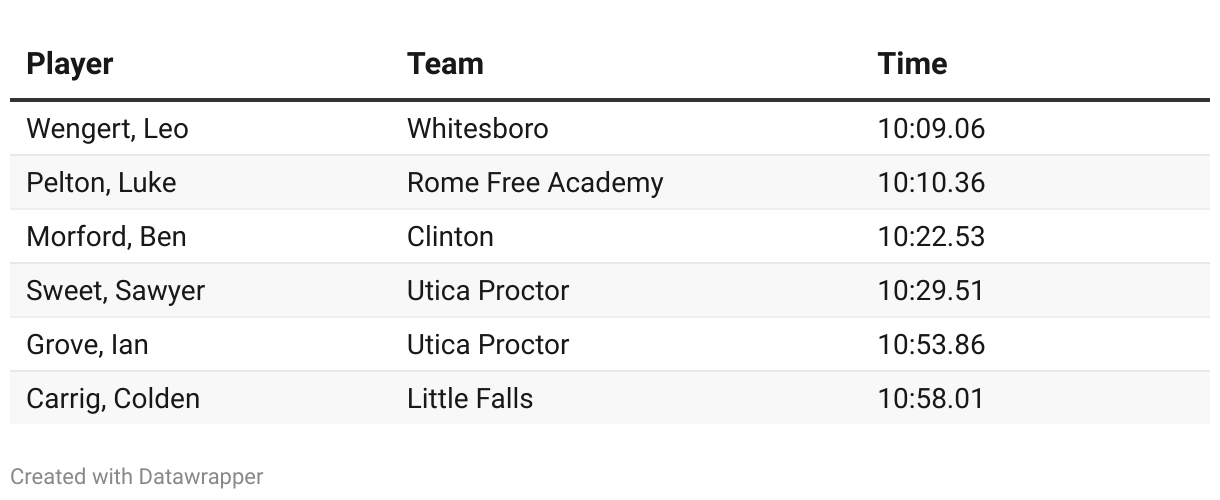Screen dimensions: 1220x500
Task: Open the Created with Datawrapper link
Action: pos(137,477)
